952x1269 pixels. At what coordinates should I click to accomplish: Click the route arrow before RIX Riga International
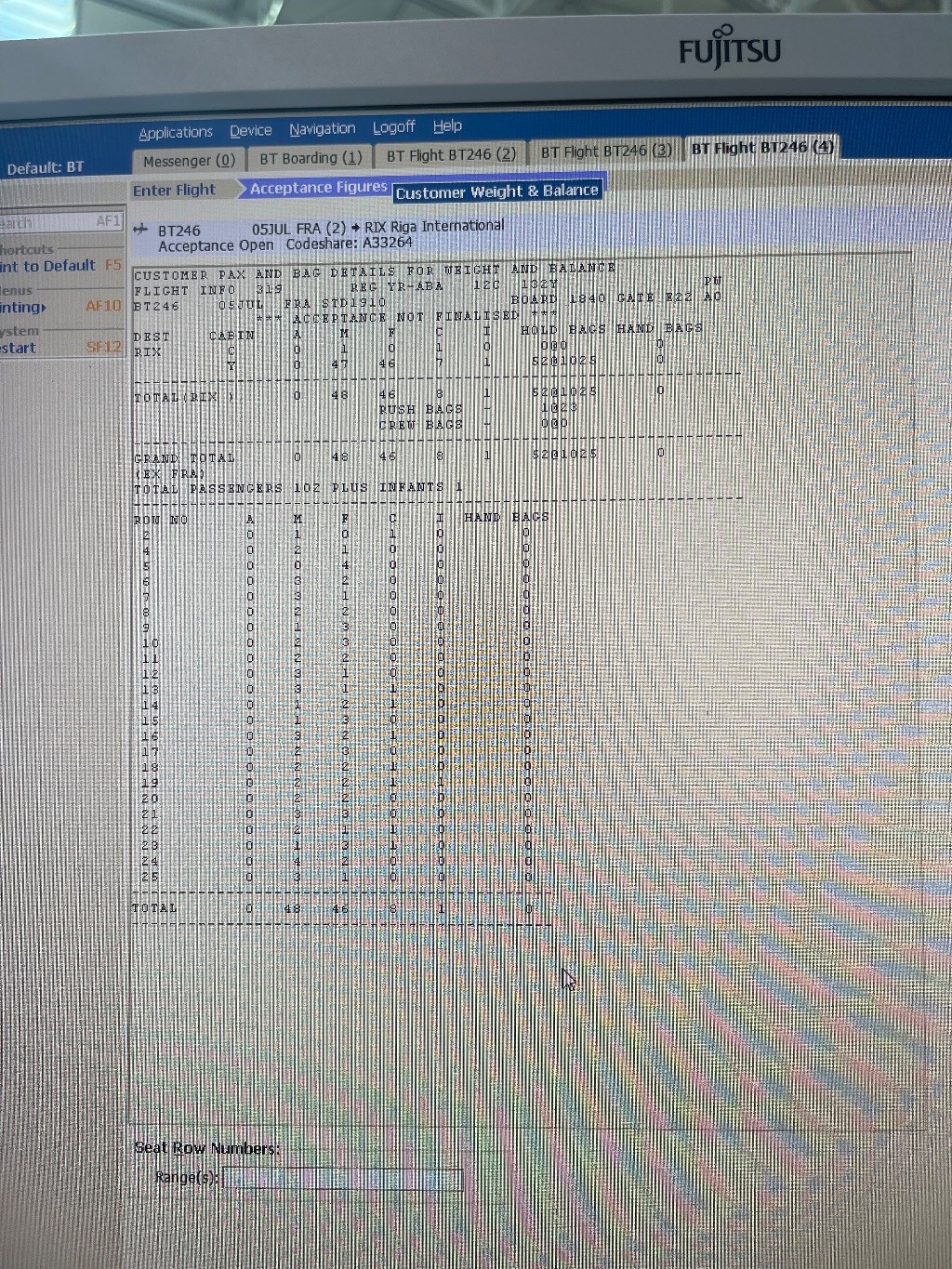pos(355,228)
